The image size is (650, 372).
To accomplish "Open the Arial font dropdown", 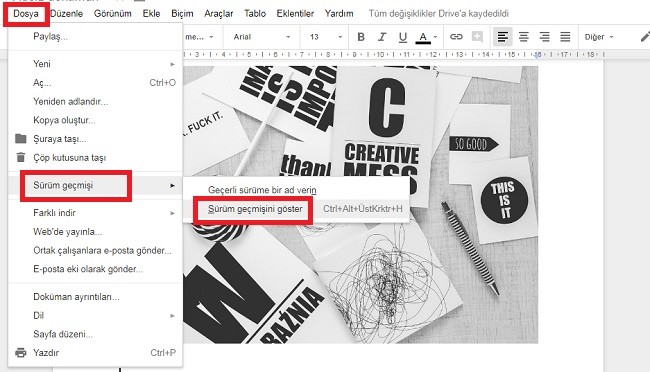I will point(261,37).
